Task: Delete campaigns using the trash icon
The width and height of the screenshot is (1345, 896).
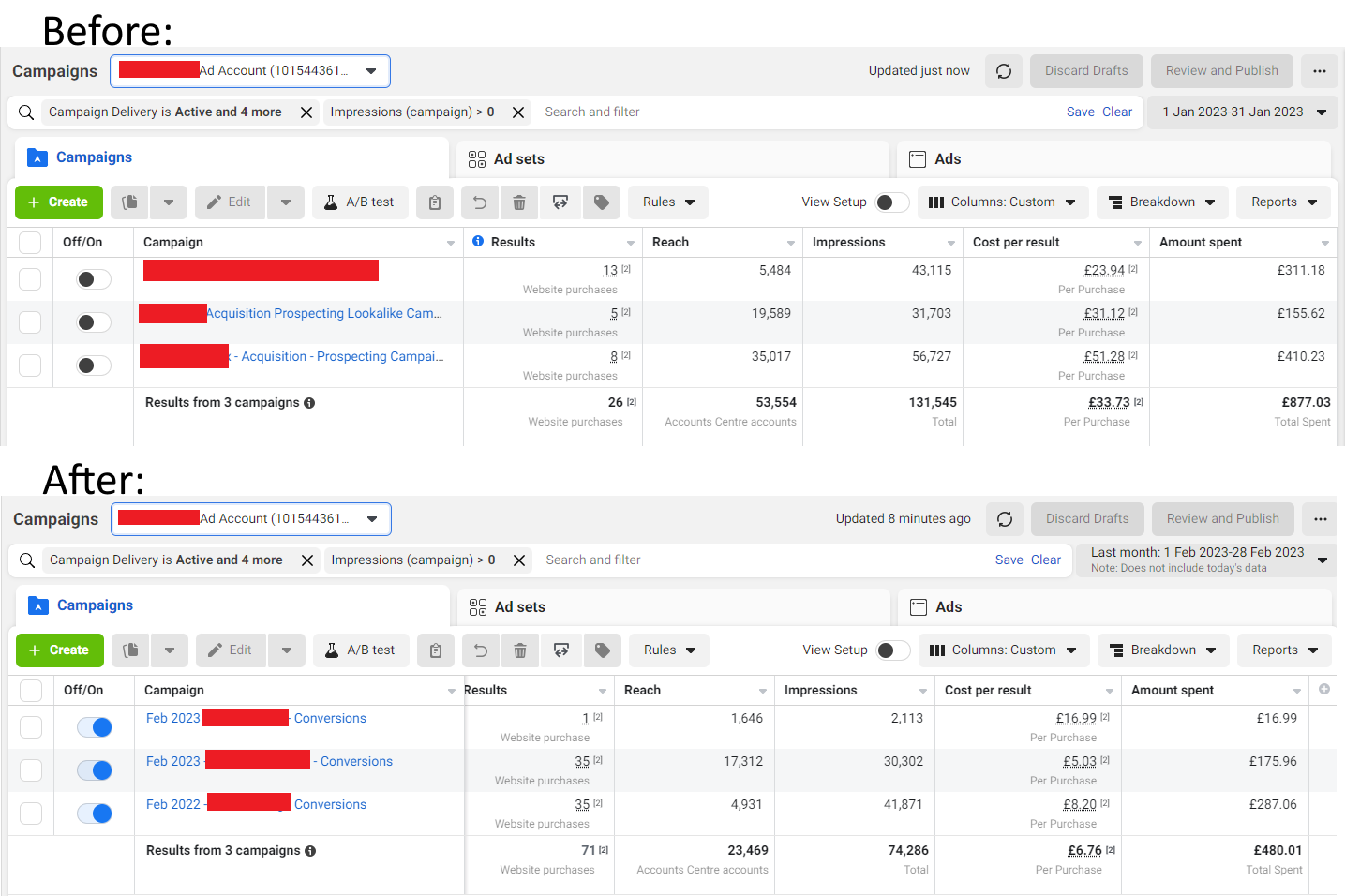Action: pos(519,202)
